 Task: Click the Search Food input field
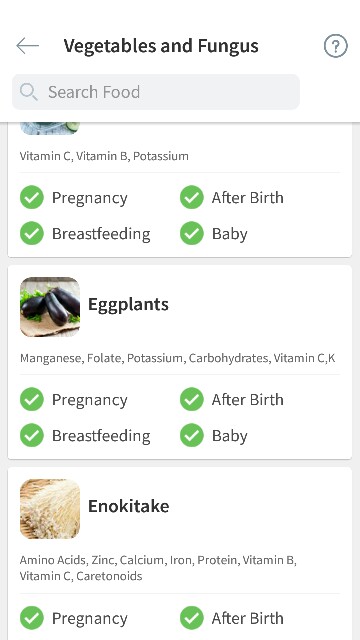pyautogui.click(x=156, y=92)
